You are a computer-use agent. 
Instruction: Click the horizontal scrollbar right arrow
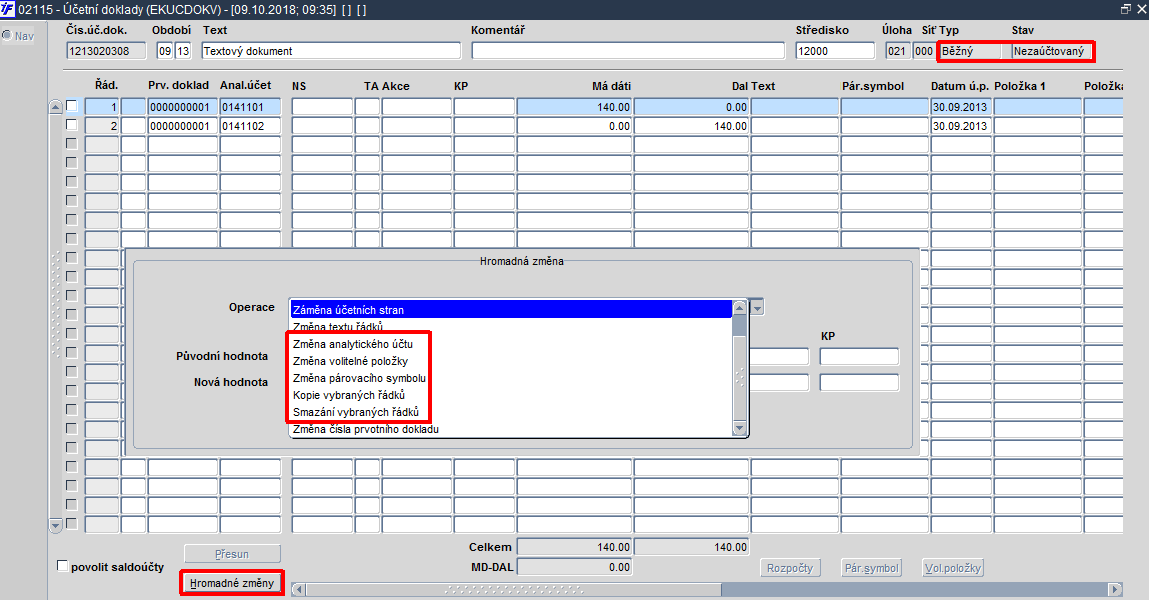click(x=1115, y=589)
